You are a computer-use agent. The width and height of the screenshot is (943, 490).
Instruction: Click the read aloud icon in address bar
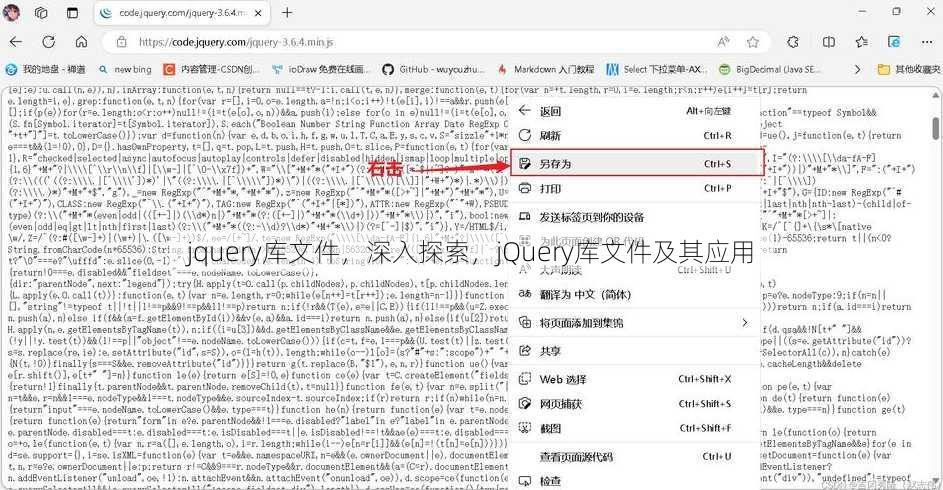click(x=723, y=41)
